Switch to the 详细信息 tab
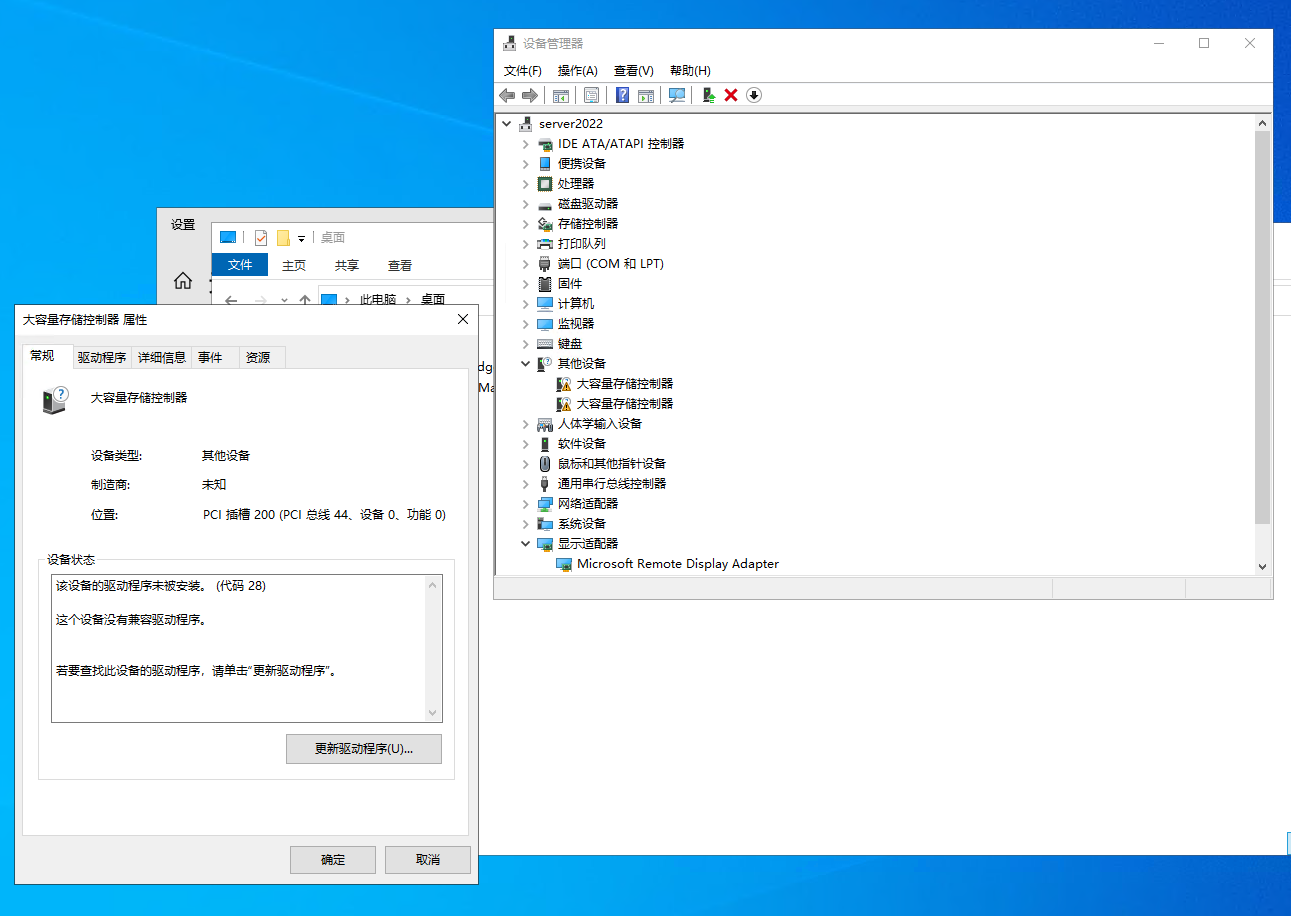The height and width of the screenshot is (916, 1291). [x=161, y=357]
